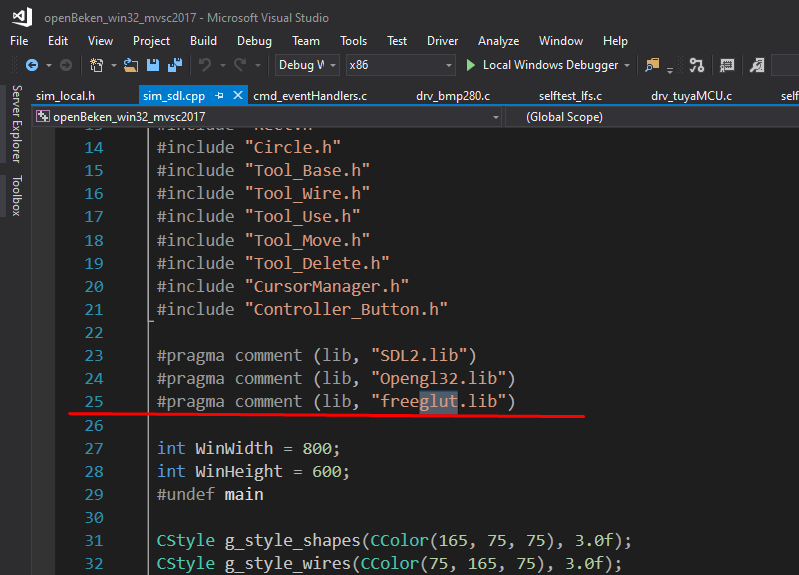799x575 pixels.
Task: Open the Redo history dropdown arrow
Action: click(258, 65)
